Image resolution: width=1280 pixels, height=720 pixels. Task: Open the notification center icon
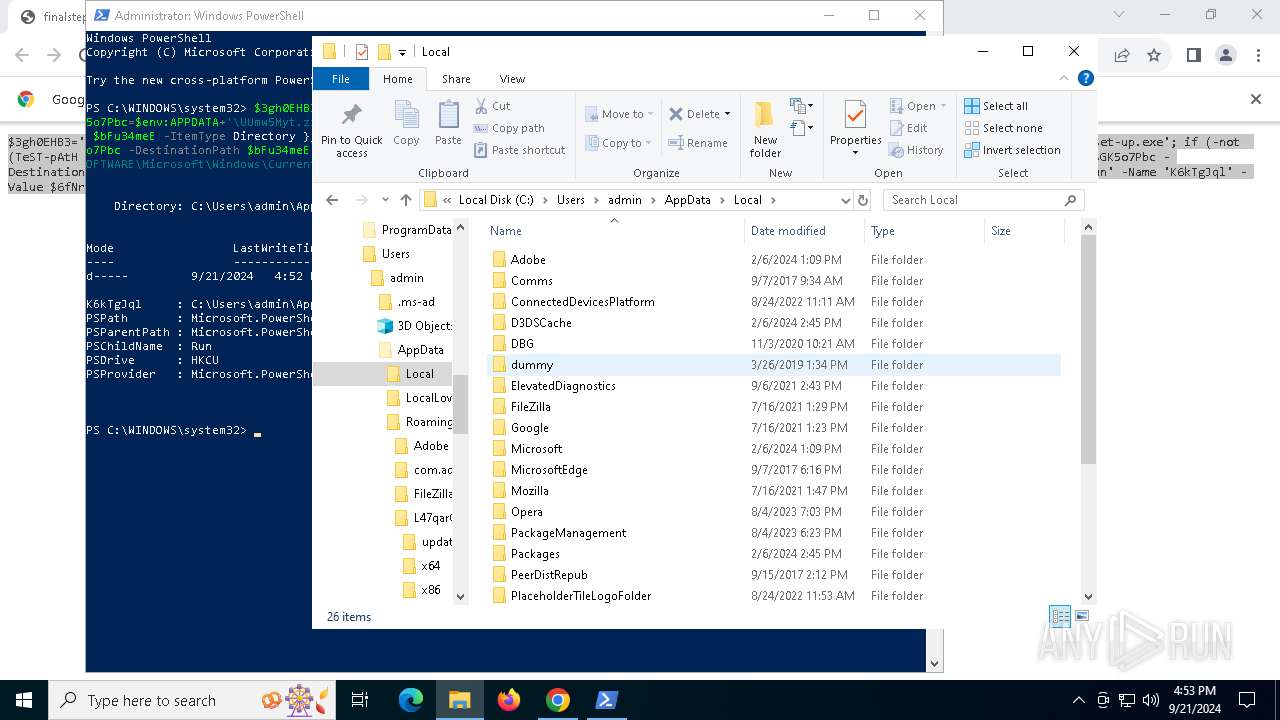[x=1247, y=700]
